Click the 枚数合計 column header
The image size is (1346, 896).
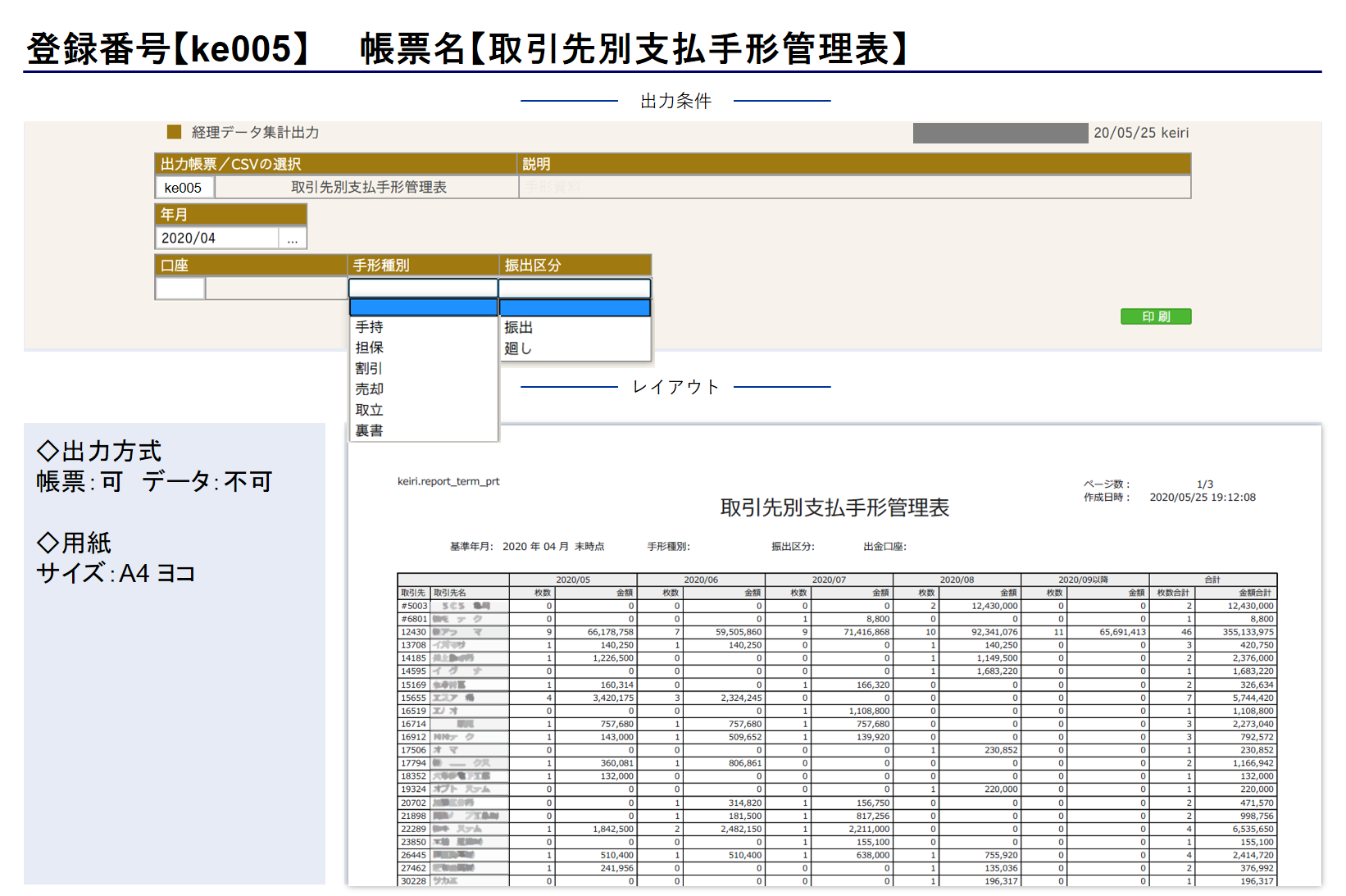pyautogui.click(x=1172, y=593)
